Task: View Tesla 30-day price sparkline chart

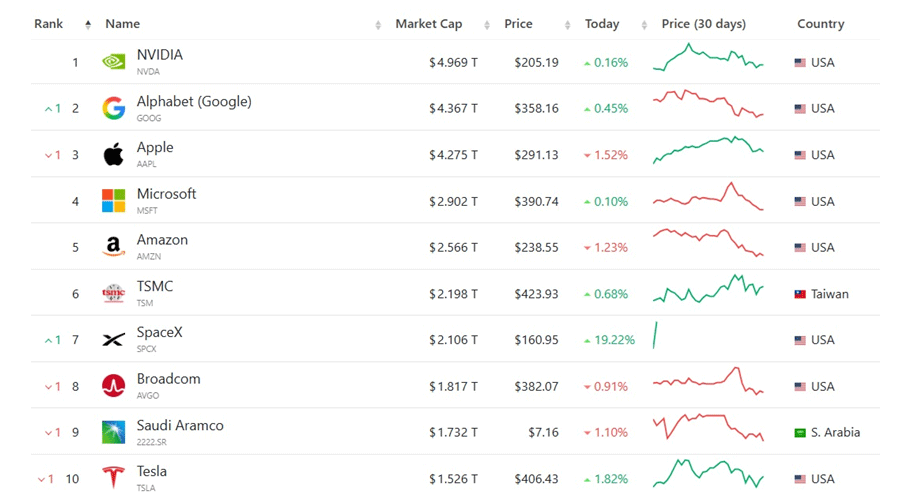Action: click(x=708, y=474)
